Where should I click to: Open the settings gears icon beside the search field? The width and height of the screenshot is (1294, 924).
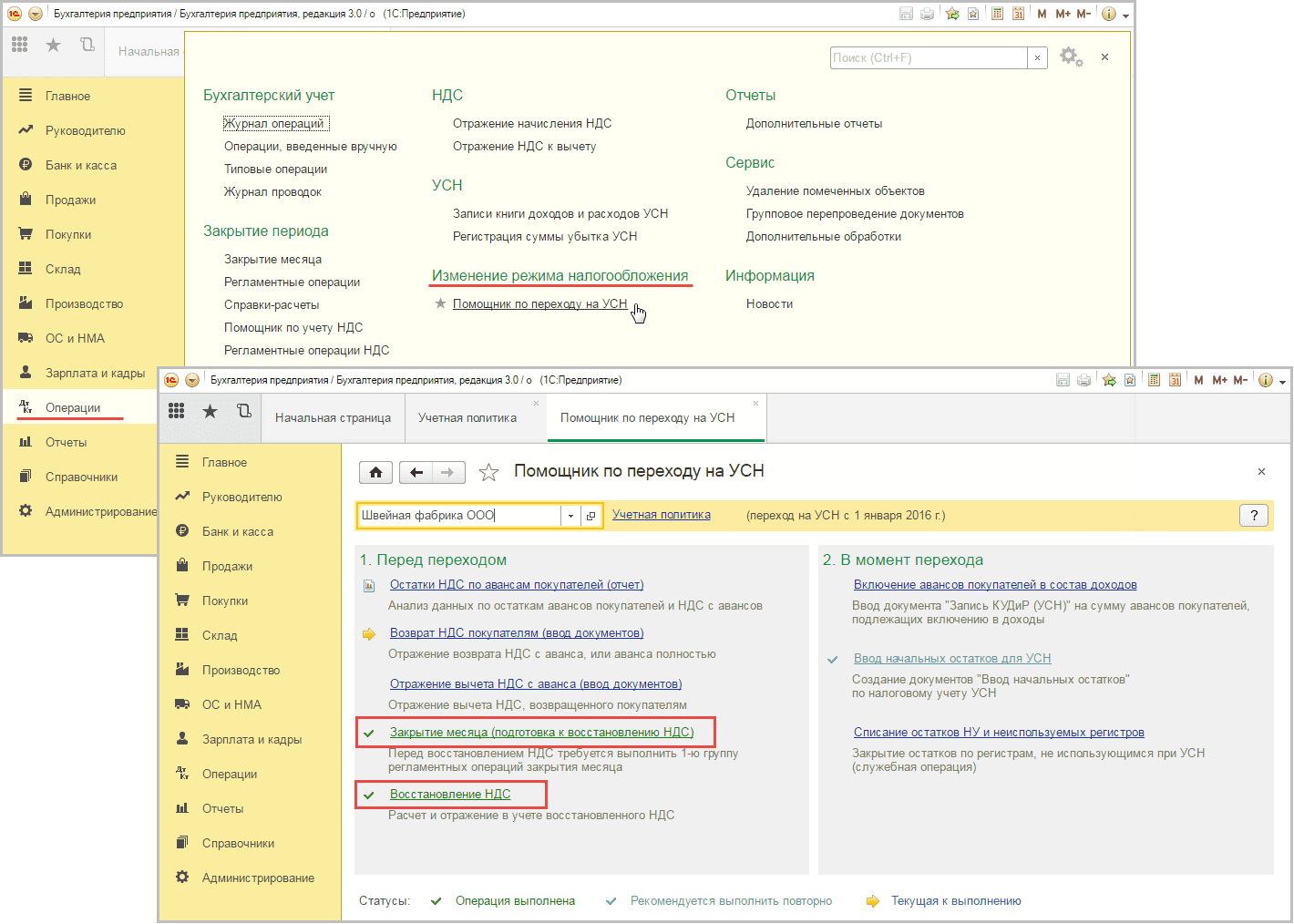pos(1071,57)
